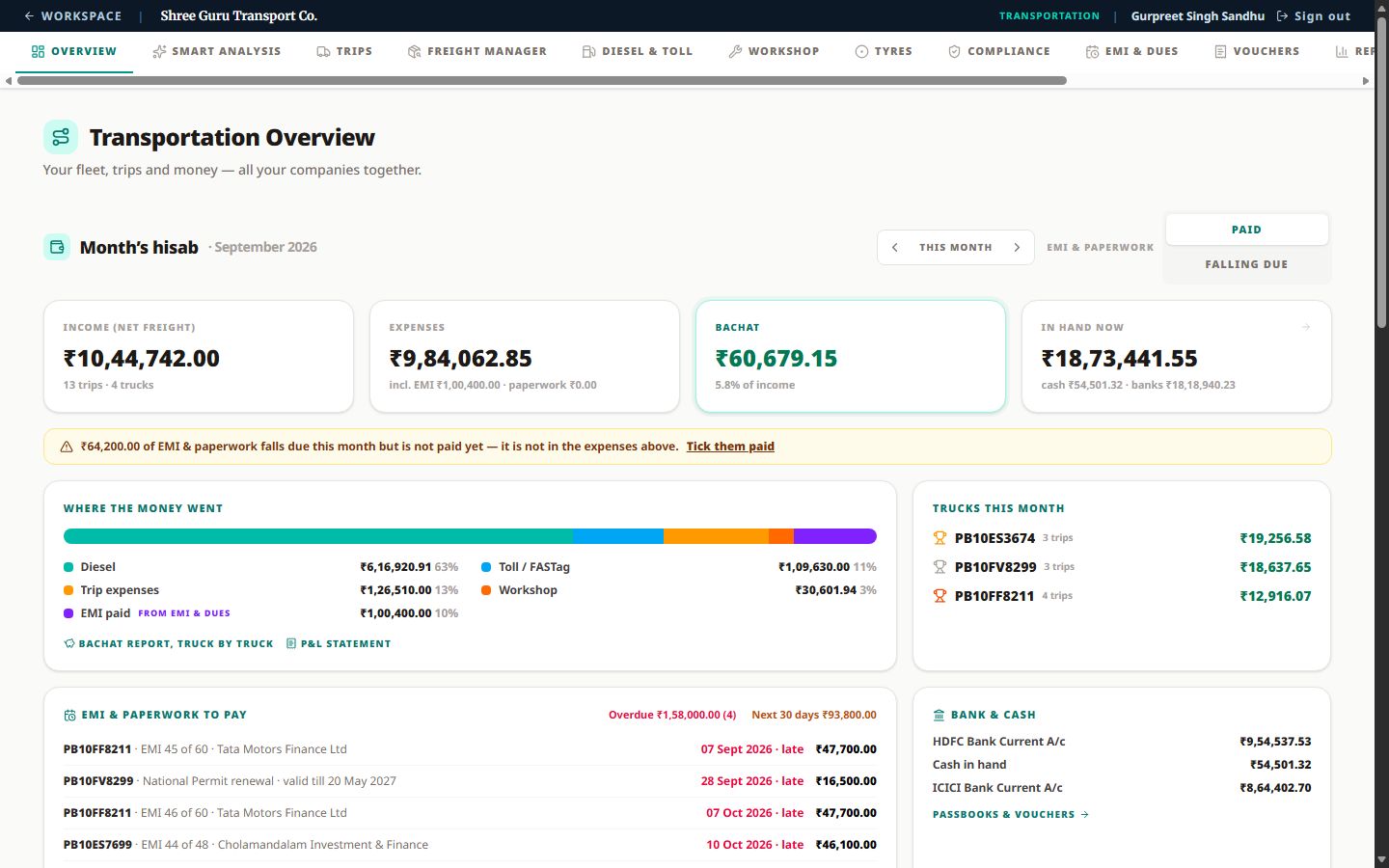Click the page scrollbar down arrow
Screen dimensions: 1389x868
pos(1381,859)
